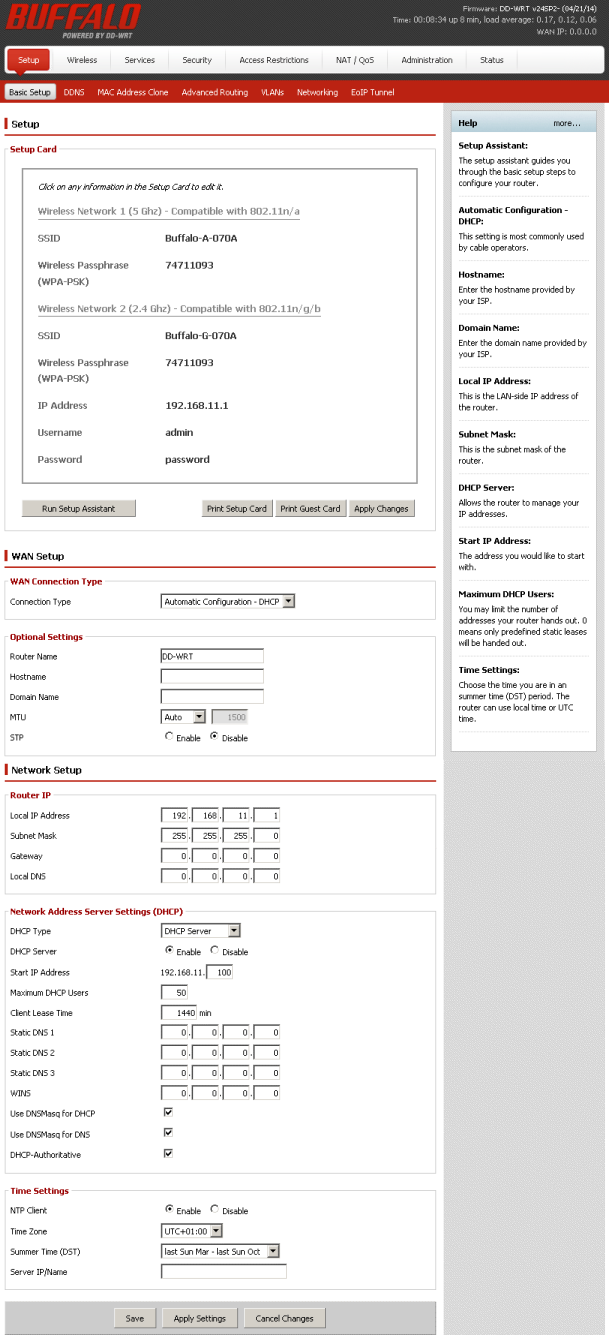Screen dimensions: 609x1338
Task: Toggle Use DNSMasq for DHCP checkbox
Action: tap(168, 1112)
